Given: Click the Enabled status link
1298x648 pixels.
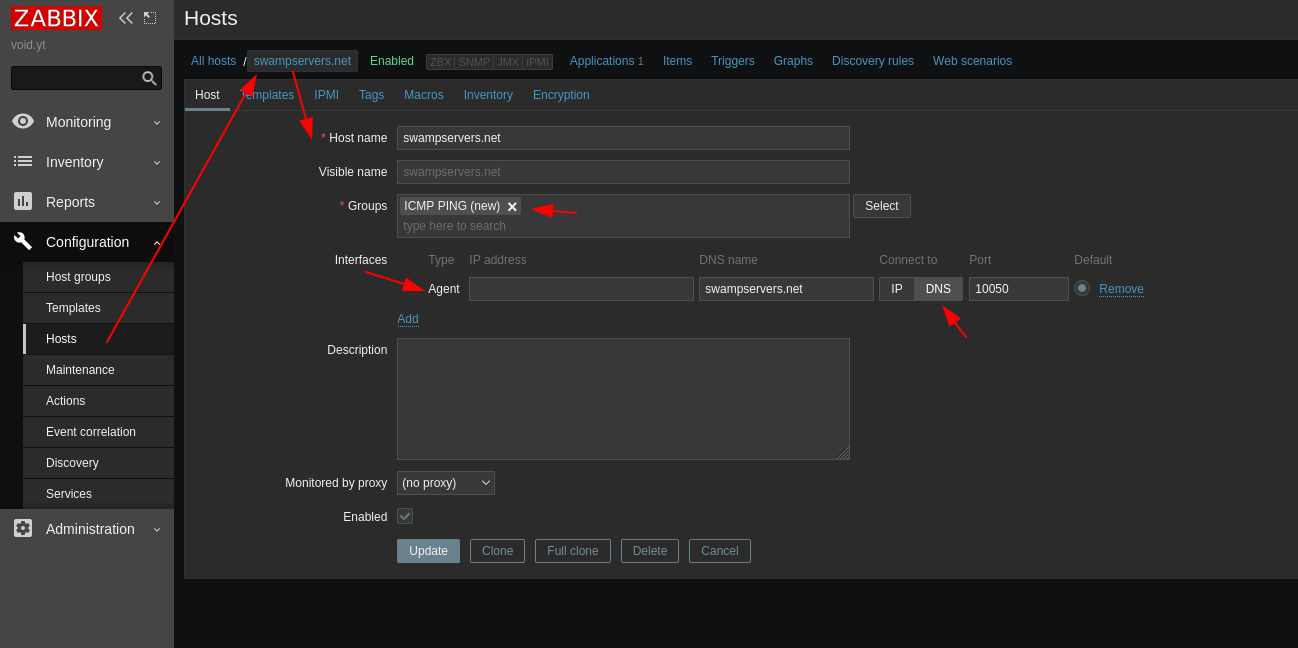Looking at the screenshot, I should tap(392, 61).
